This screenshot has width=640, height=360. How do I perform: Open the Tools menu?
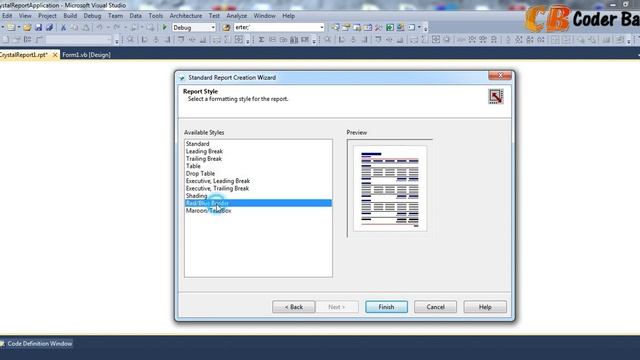(x=156, y=16)
